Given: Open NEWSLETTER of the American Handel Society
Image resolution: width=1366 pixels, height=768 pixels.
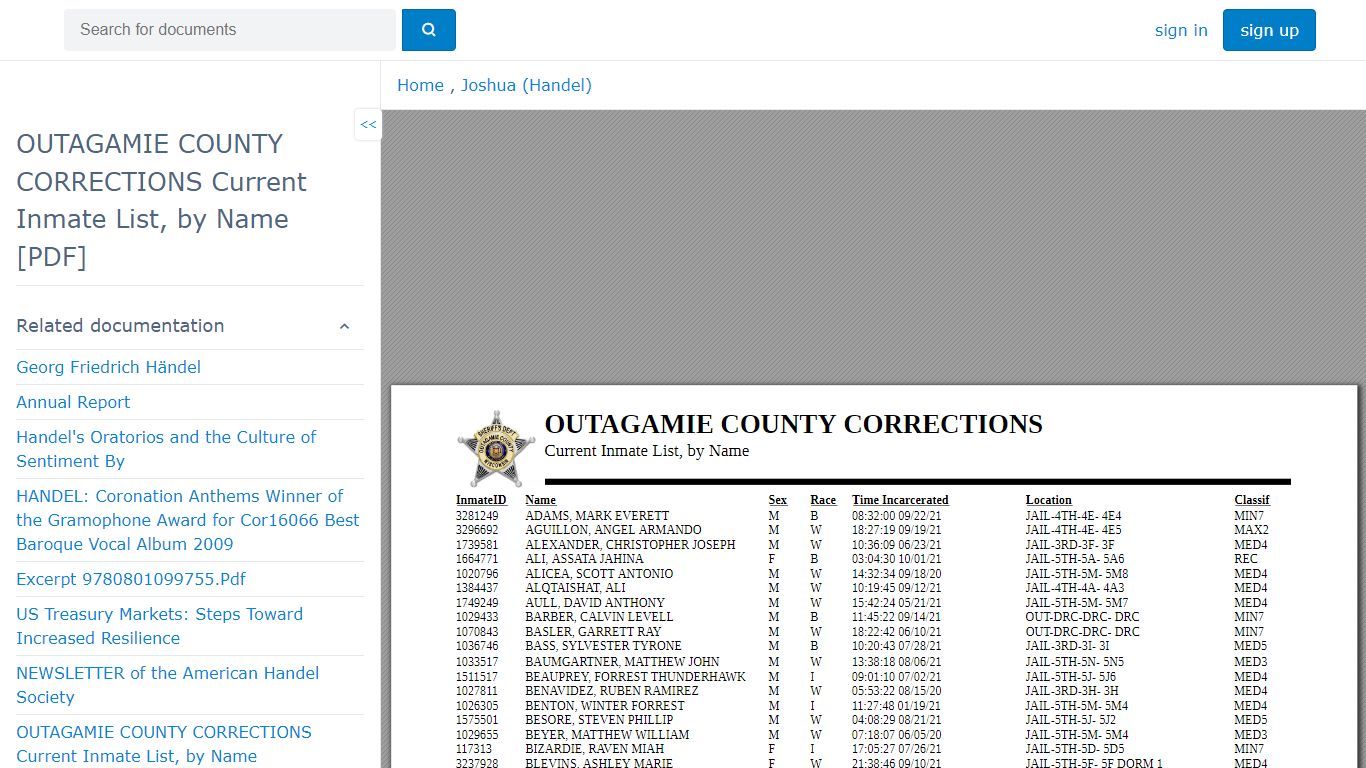Looking at the screenshot, I should pos(168,685).
